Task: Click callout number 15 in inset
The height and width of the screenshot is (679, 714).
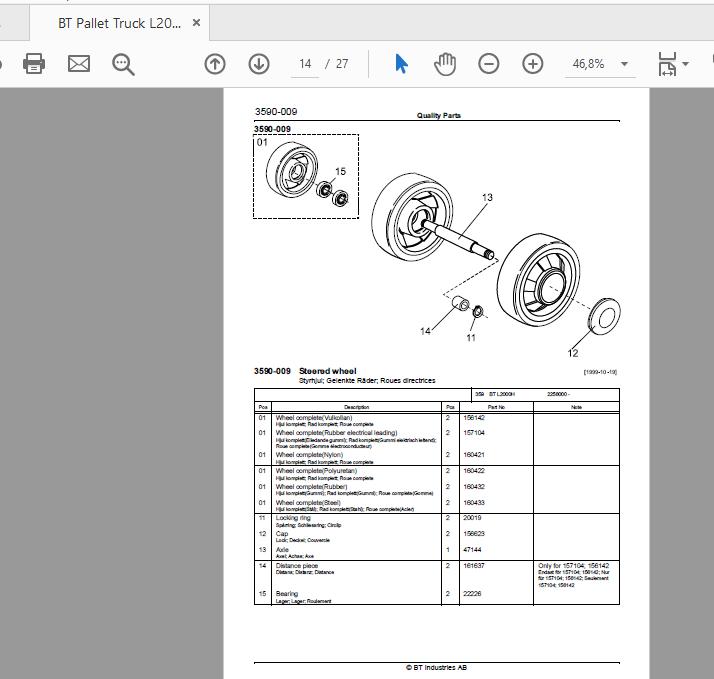Action: point(340,171)
